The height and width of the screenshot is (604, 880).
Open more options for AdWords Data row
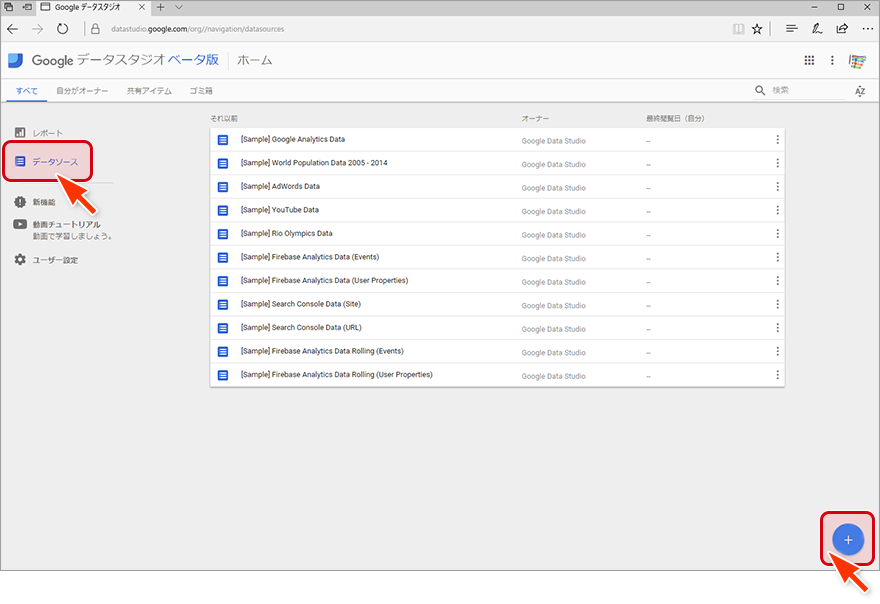(777, 187)
